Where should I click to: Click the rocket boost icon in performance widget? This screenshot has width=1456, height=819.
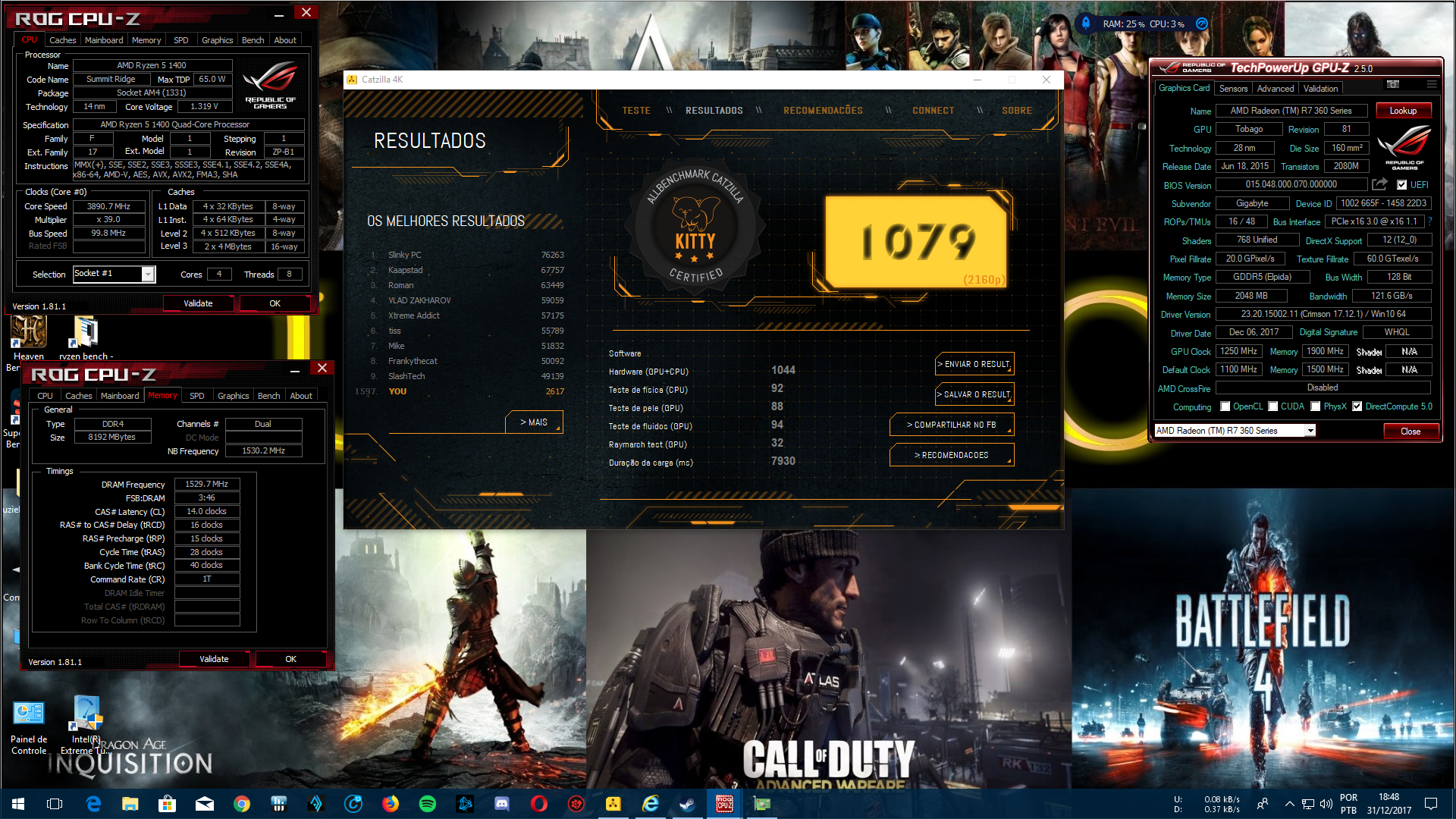(x=1086, y=24)
